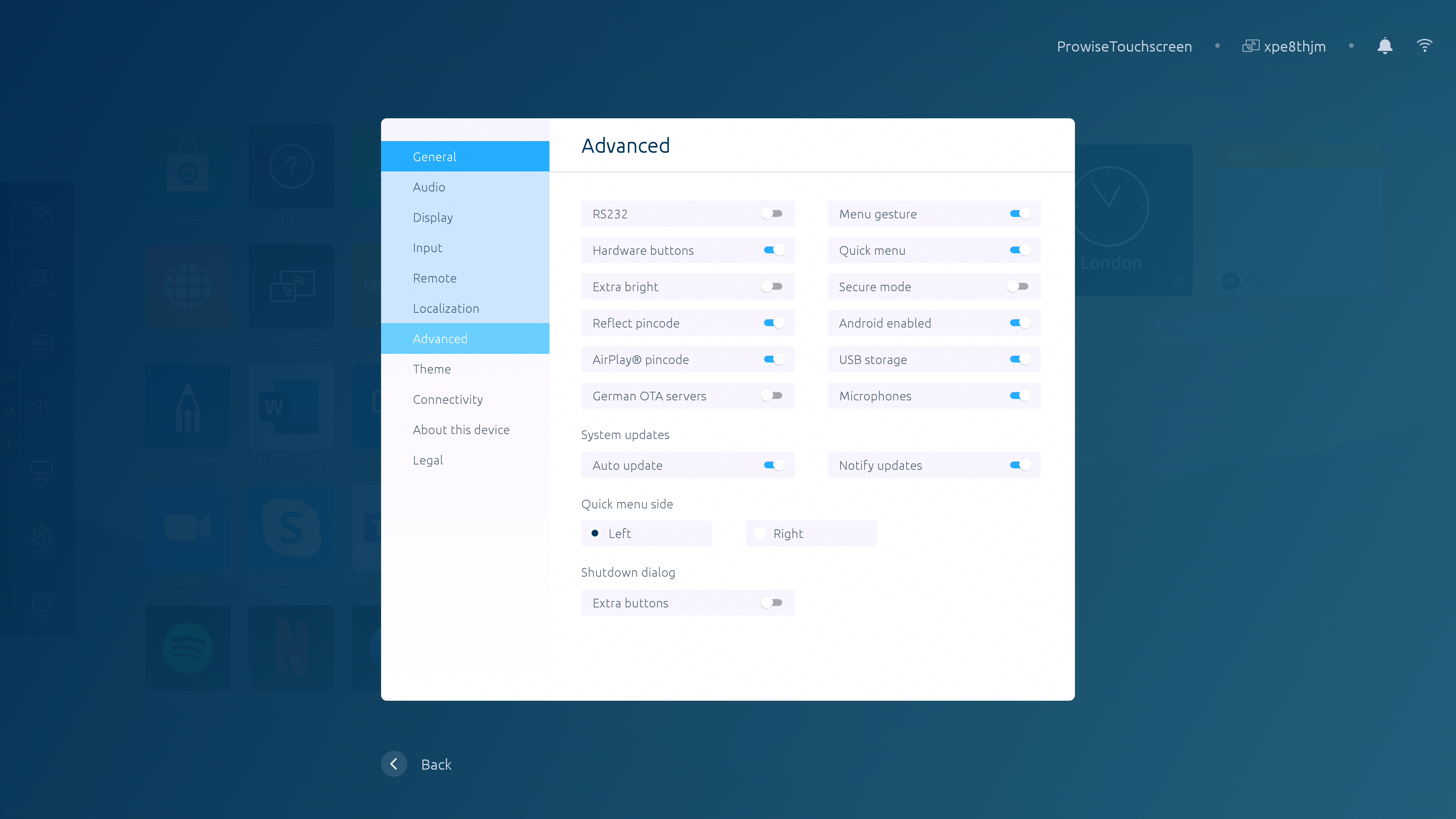Disable the USB storage switch
This screenshot has width=1456, height=819.
pos(1020,359)
